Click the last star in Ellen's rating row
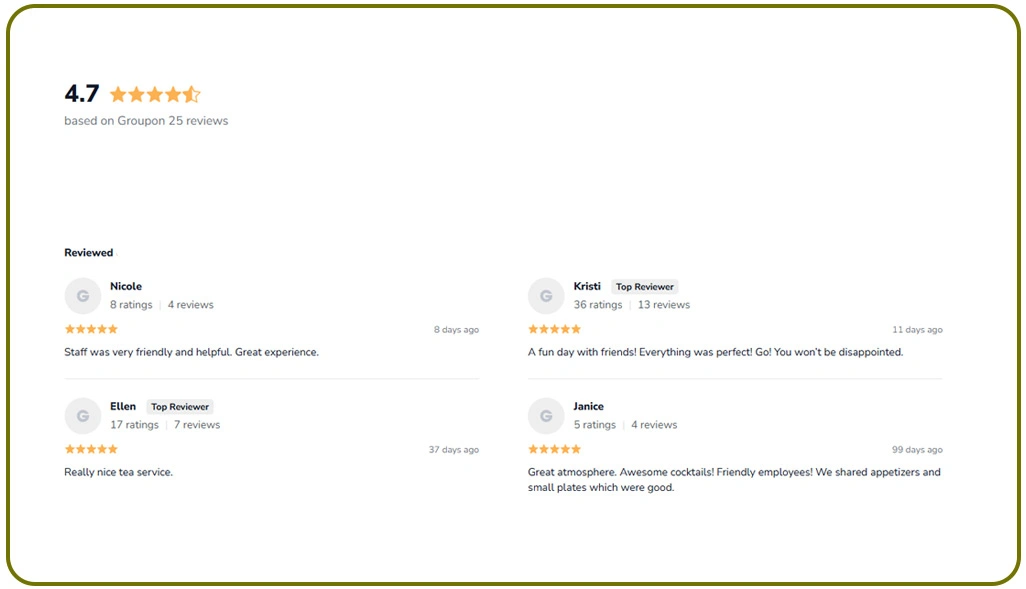The image size is (1026, 589). 114,449
